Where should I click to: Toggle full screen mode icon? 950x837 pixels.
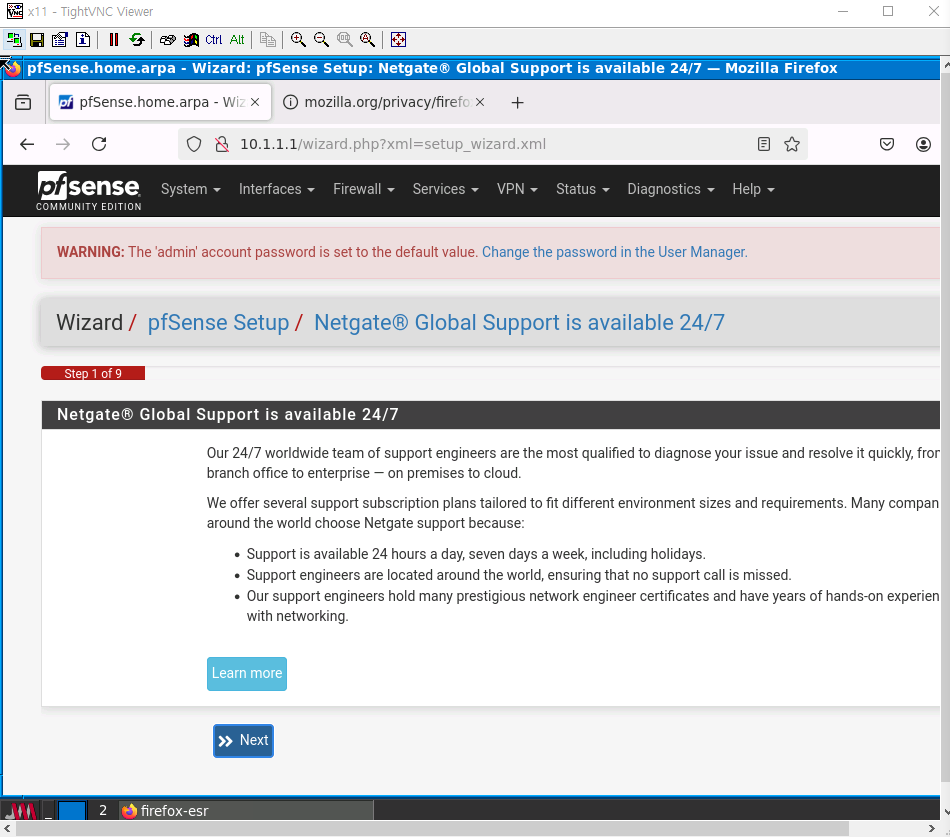398,40
